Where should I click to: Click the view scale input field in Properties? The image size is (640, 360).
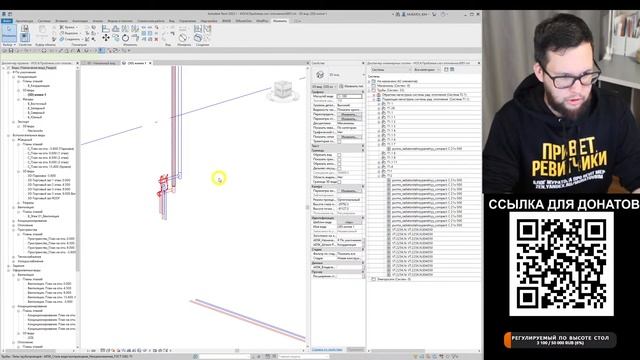[x=350, y=96]
